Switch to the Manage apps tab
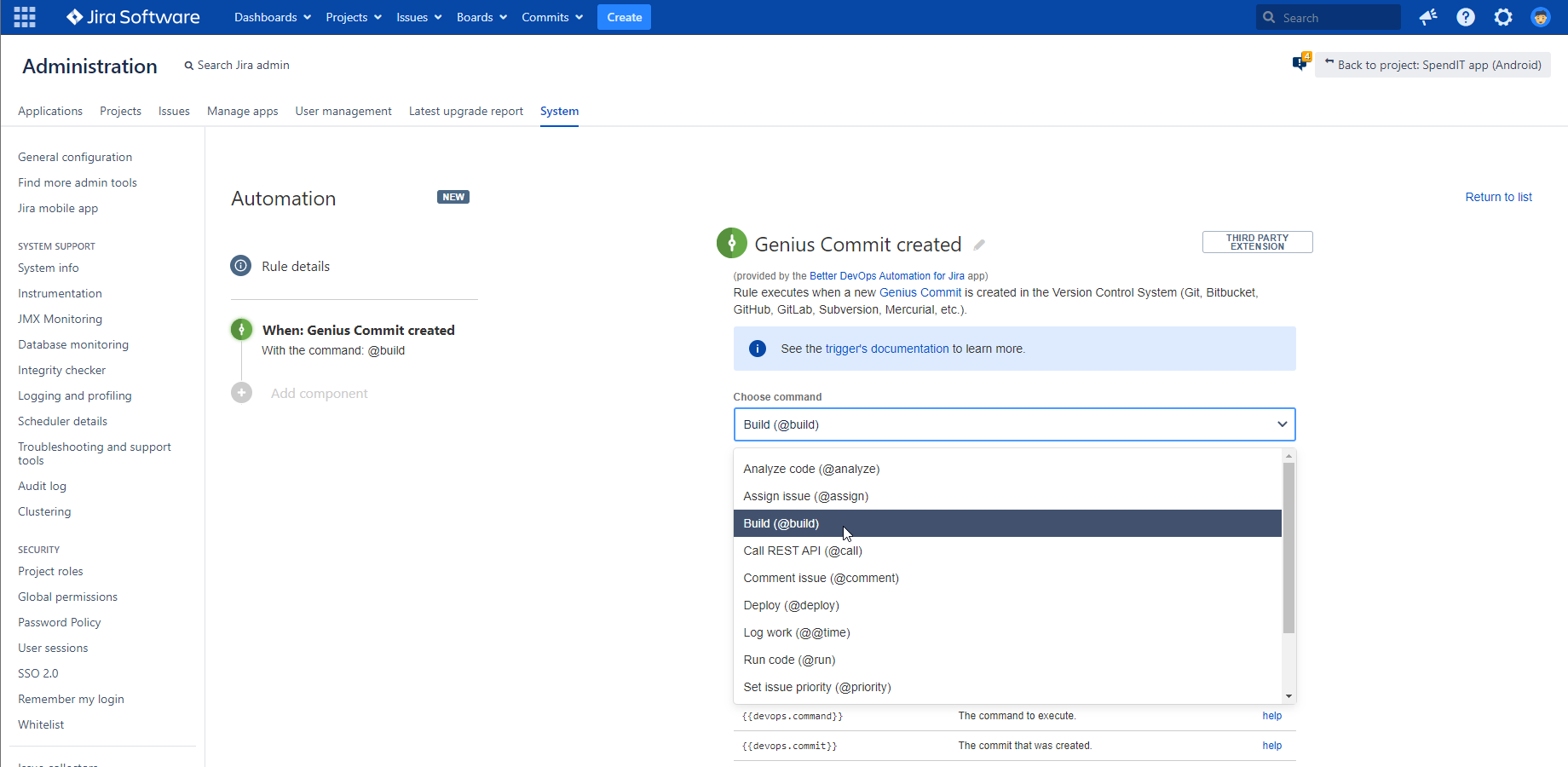Screen dimensions: 1568x767 [243, 111]
